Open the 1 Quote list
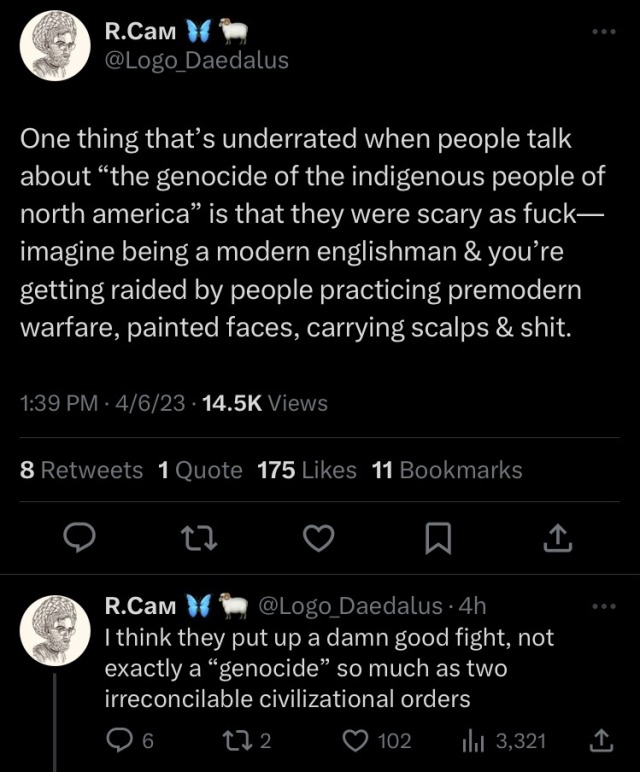 [200, 470]
